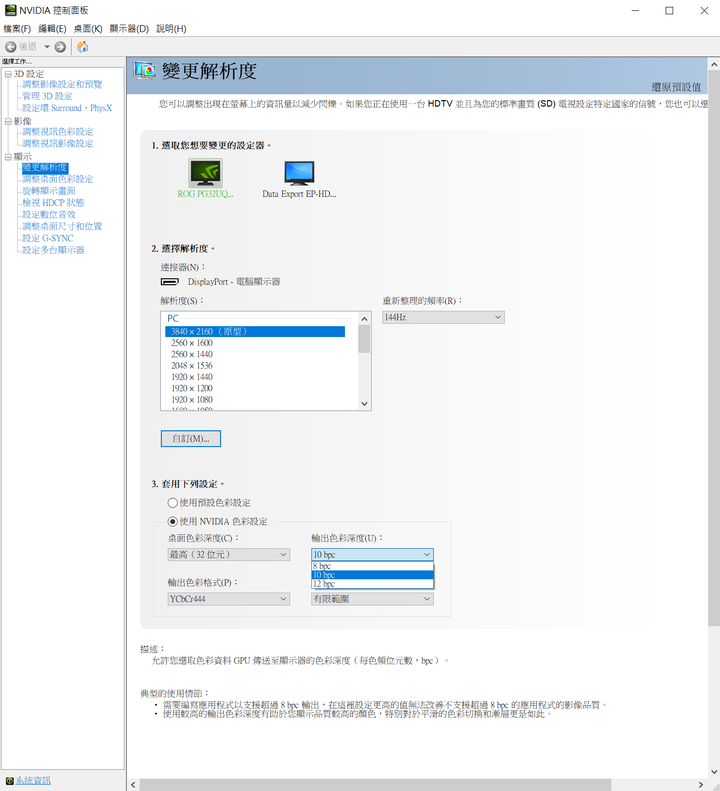Open the 桌面(K) menu
This screenshot has width=720, height=791.
click(x=88, y=29)
